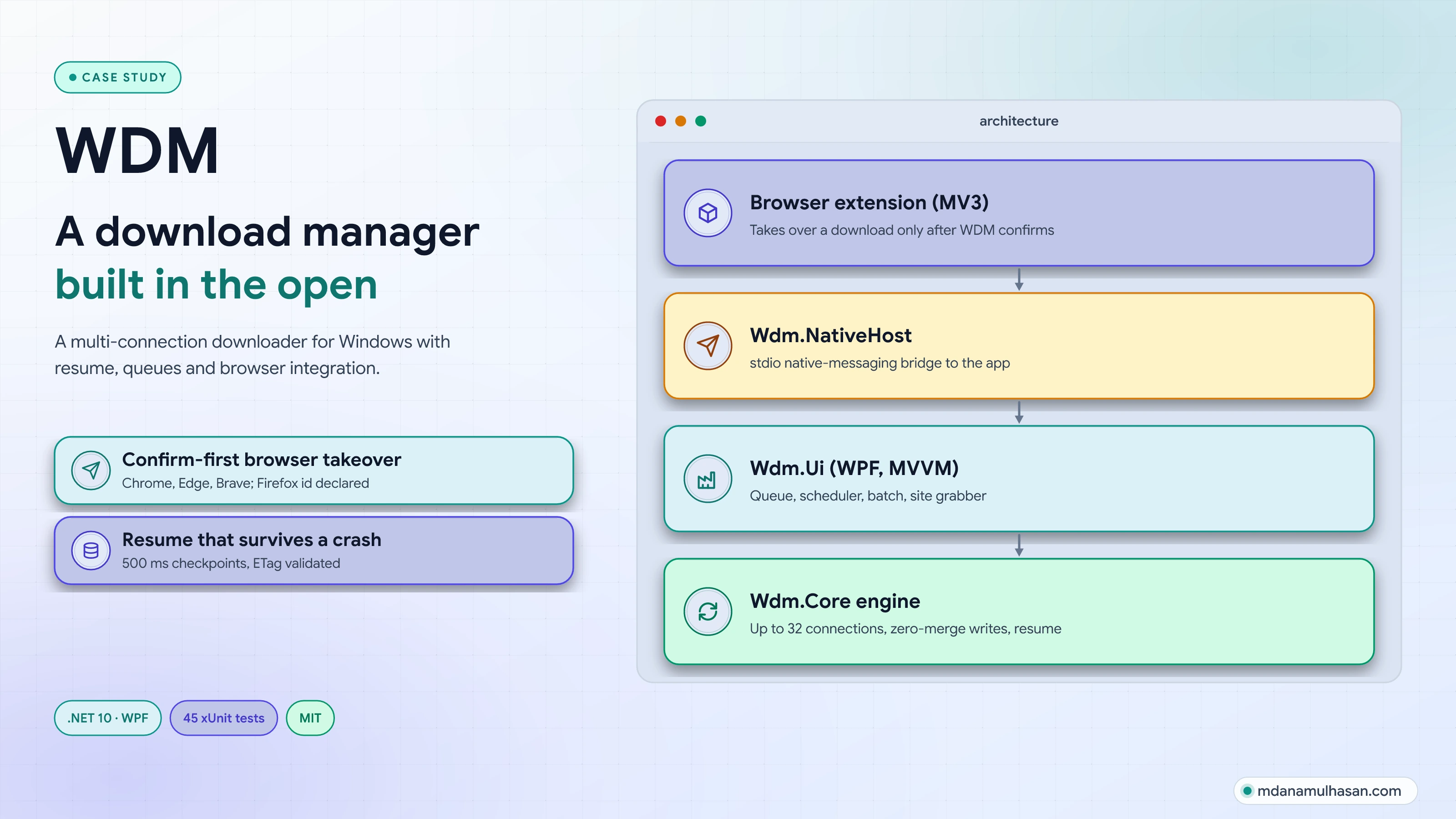Viewport: 1456px width, 819px height.
Task: Select the .NET 10 · WPF tag
Action: tap(108, 718)
